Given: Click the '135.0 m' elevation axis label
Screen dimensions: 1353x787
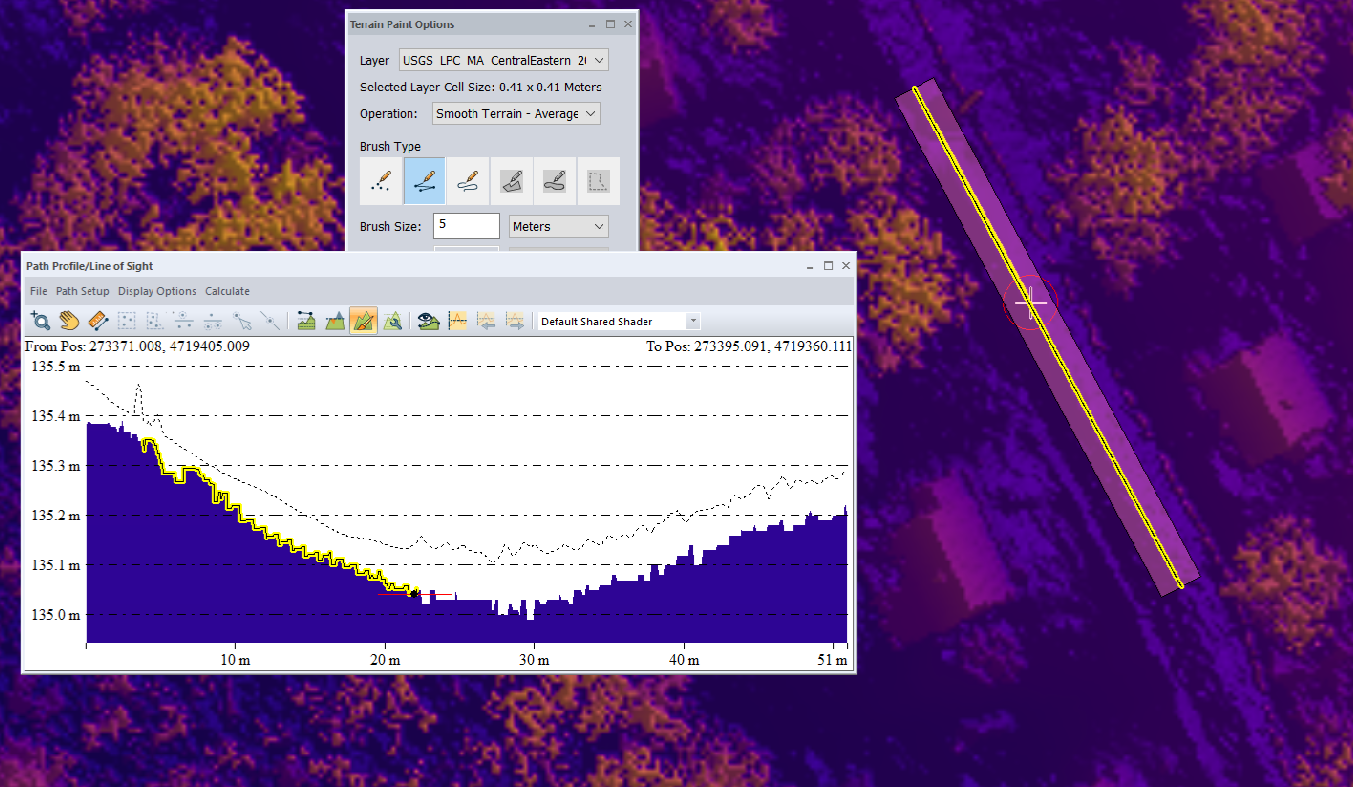Looking at the screenshot, I should tap(57, 614).
